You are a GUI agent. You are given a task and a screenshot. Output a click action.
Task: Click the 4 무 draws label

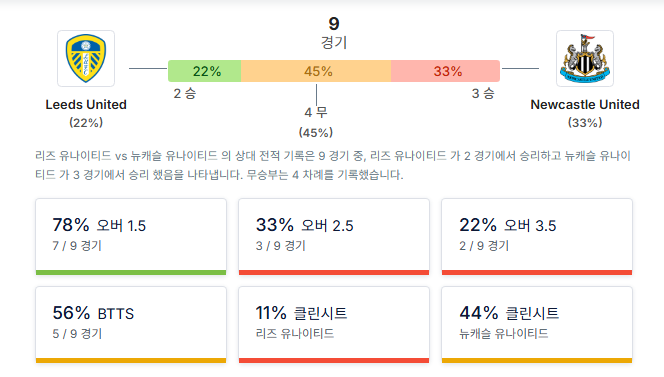[x=316, y=112]
